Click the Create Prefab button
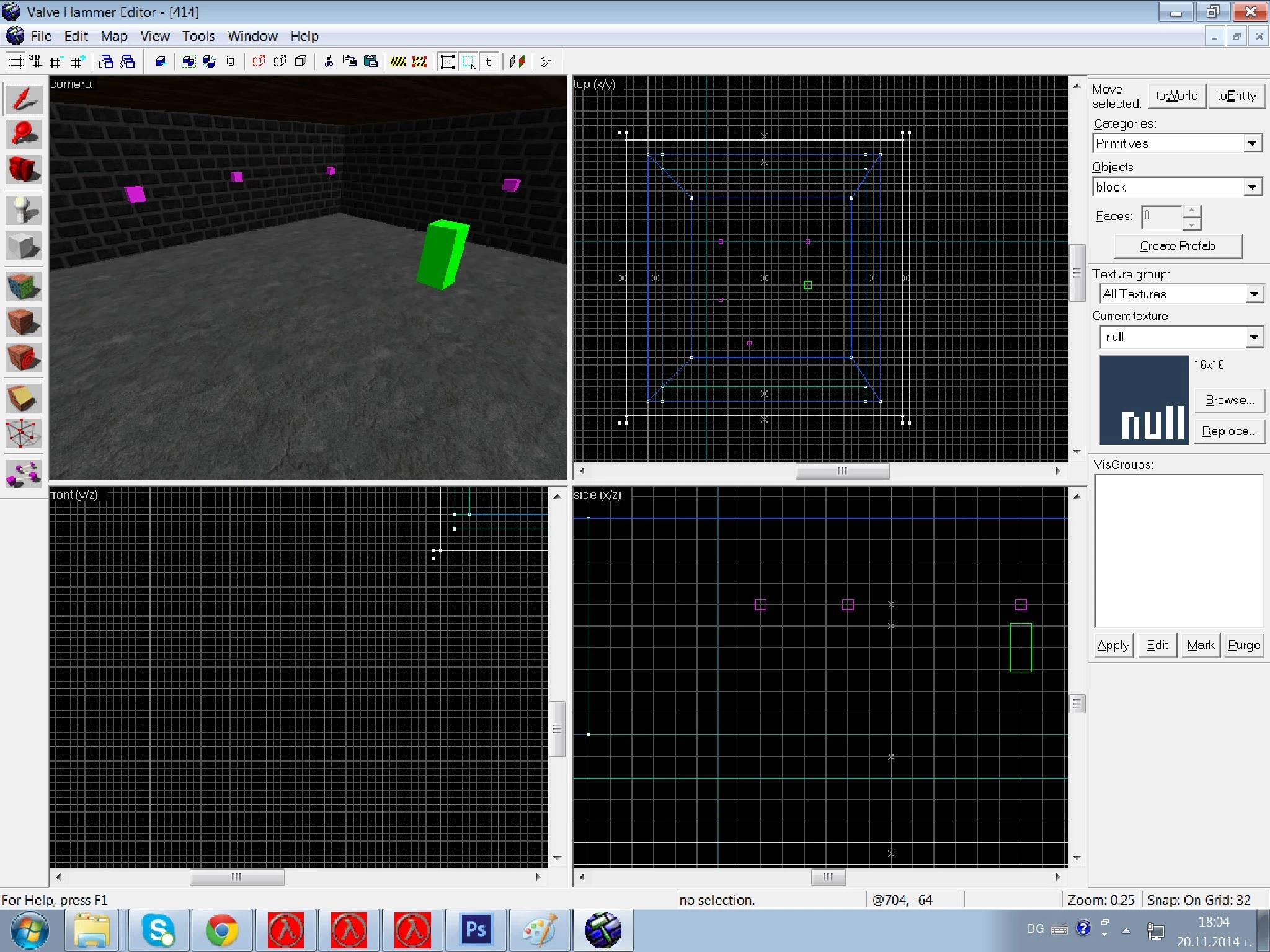Viewport: 1270px width, 952px height. [x=1178, y=246]
